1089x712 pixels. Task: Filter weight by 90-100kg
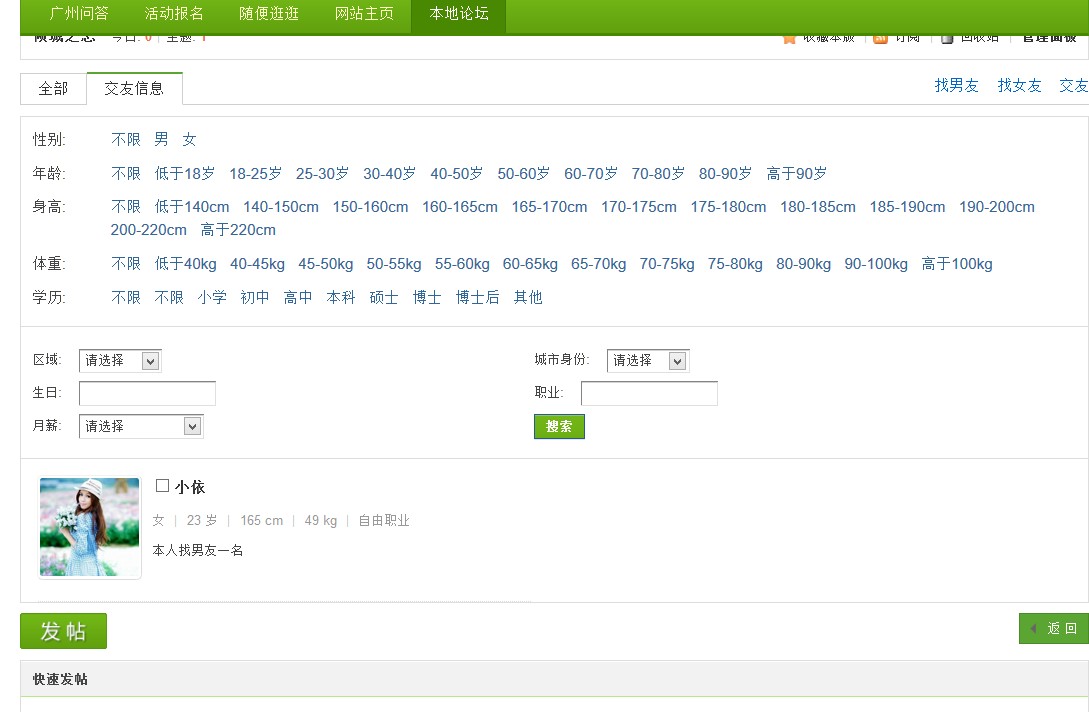pos(876,264)
